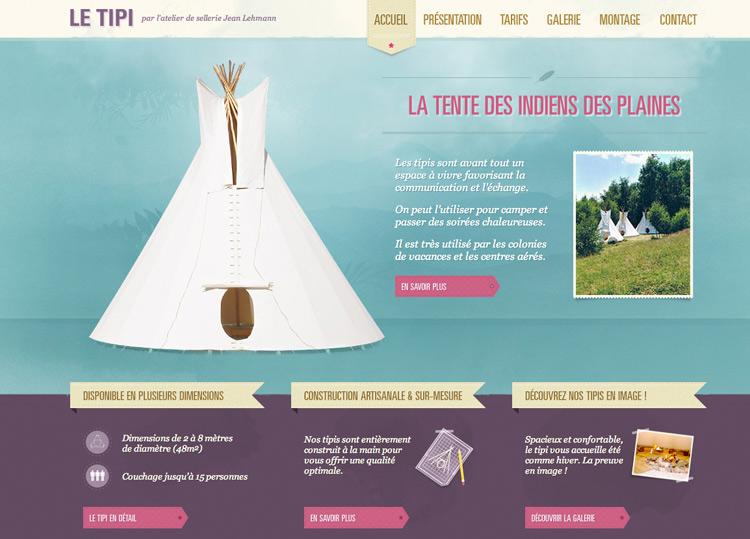The image size is (750, 539).
Task: Click the Disponible en plusieurs dimensions banner
Action: click(x=167, y=395)
